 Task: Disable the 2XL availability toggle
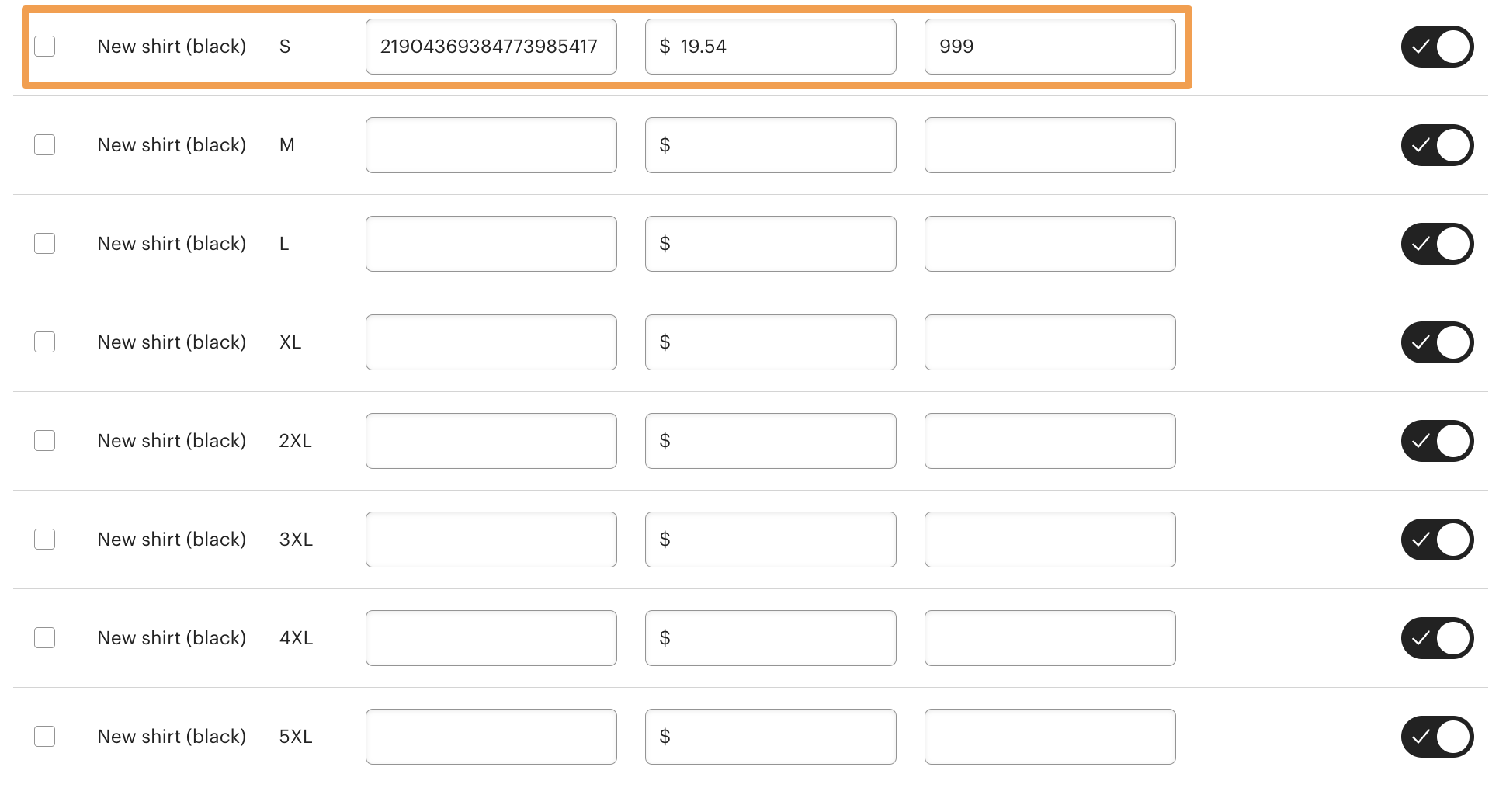(x=1437, y=440)
